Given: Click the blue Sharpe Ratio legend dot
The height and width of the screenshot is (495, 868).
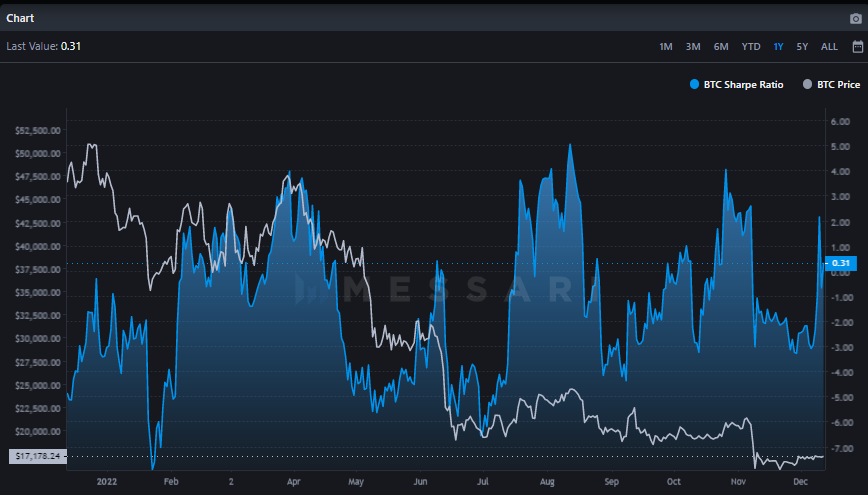Looking at the screenshot, I should [x=694, y=84].
